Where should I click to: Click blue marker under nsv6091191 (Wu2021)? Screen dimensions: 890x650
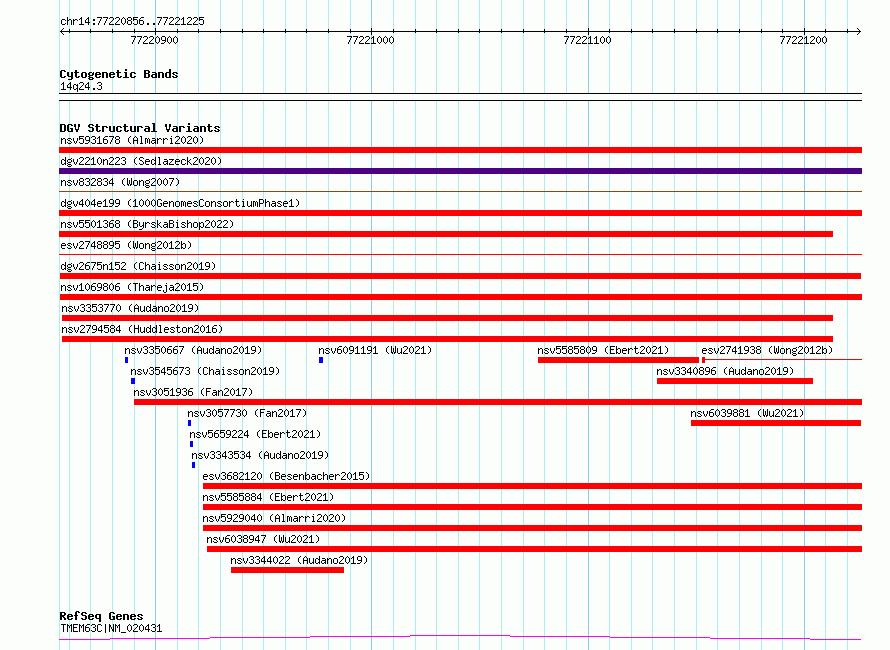(321, 360)
